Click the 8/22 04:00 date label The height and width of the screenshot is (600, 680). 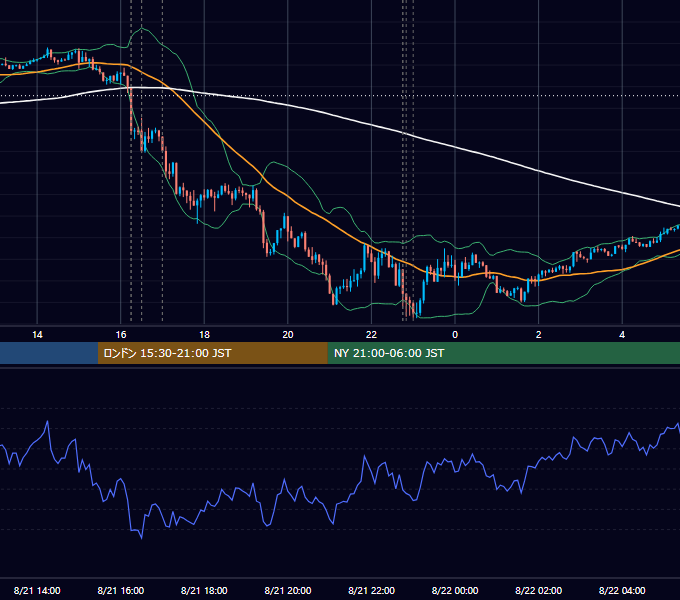pos(622,590)
